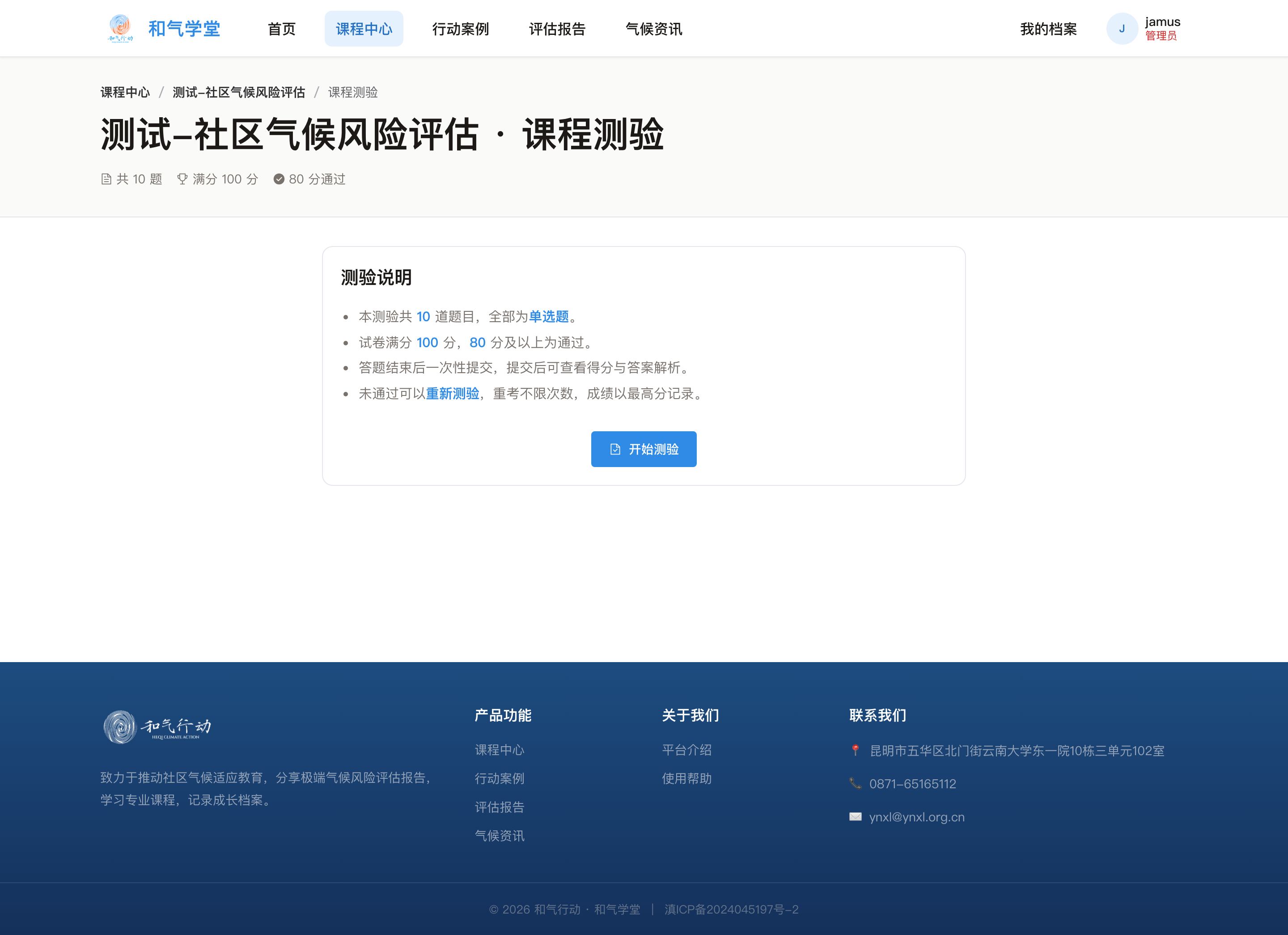Click the email ynxl@ynxl.org.cn
Viewport: 1288px width, 935px height.
pos(917,817)
